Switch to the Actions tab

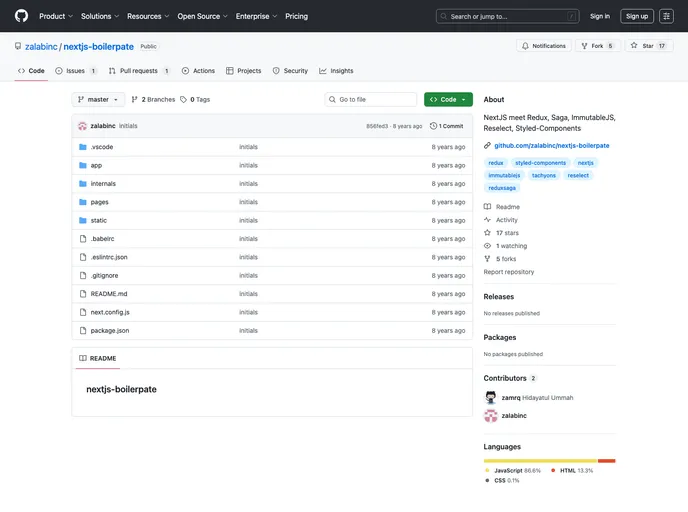198,71
